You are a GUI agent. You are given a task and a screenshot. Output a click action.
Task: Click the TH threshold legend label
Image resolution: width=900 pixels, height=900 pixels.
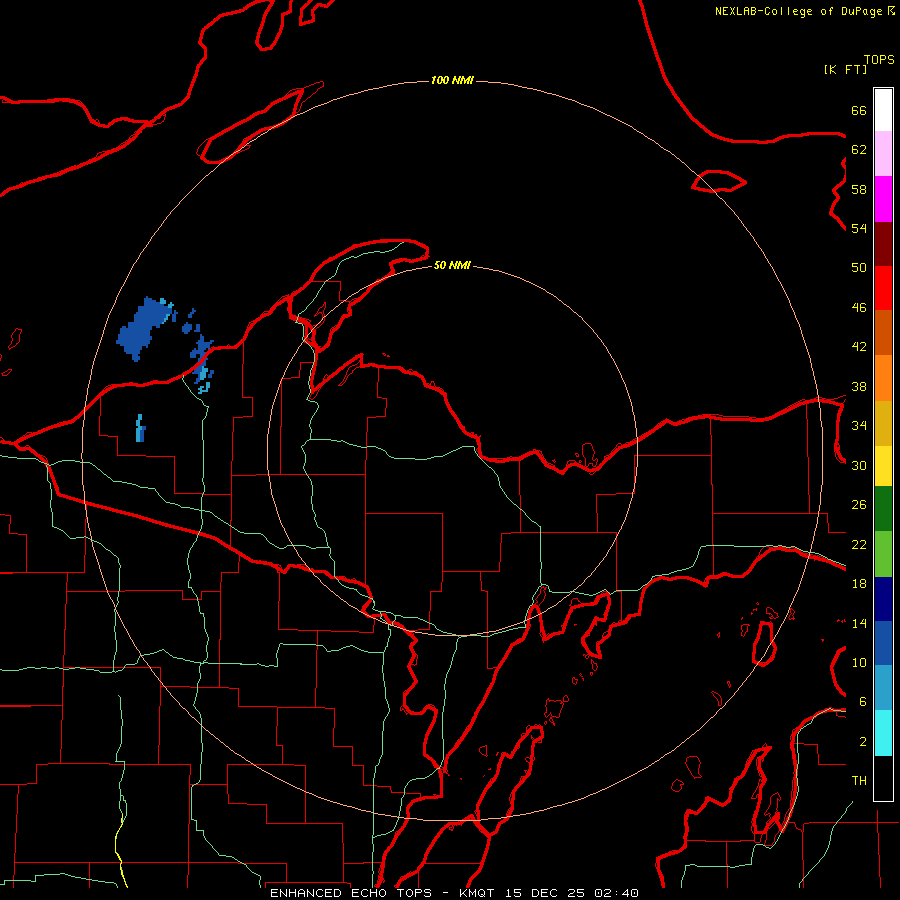(x=859, y=781)
